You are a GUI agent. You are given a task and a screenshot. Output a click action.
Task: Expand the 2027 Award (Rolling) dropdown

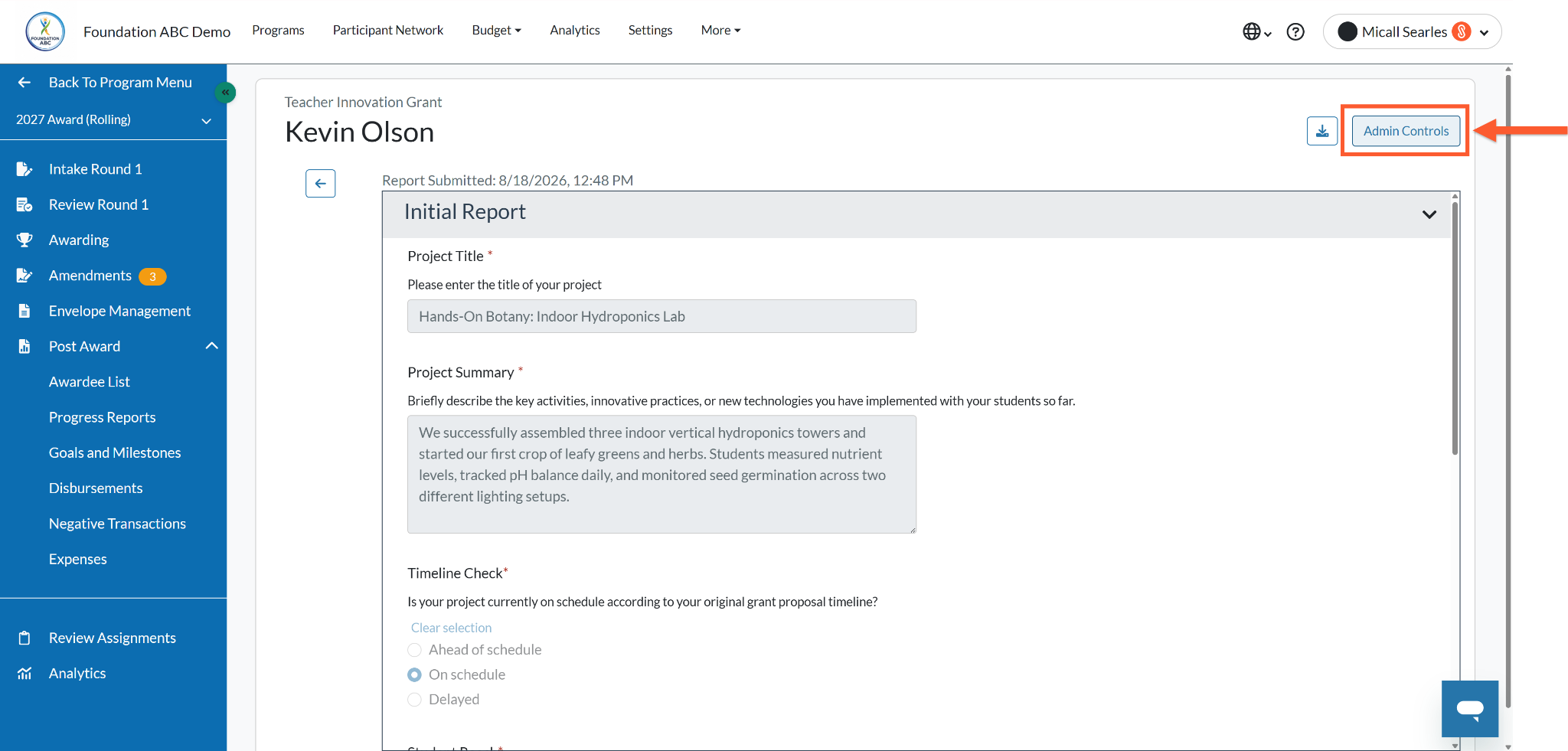(113, 119)
